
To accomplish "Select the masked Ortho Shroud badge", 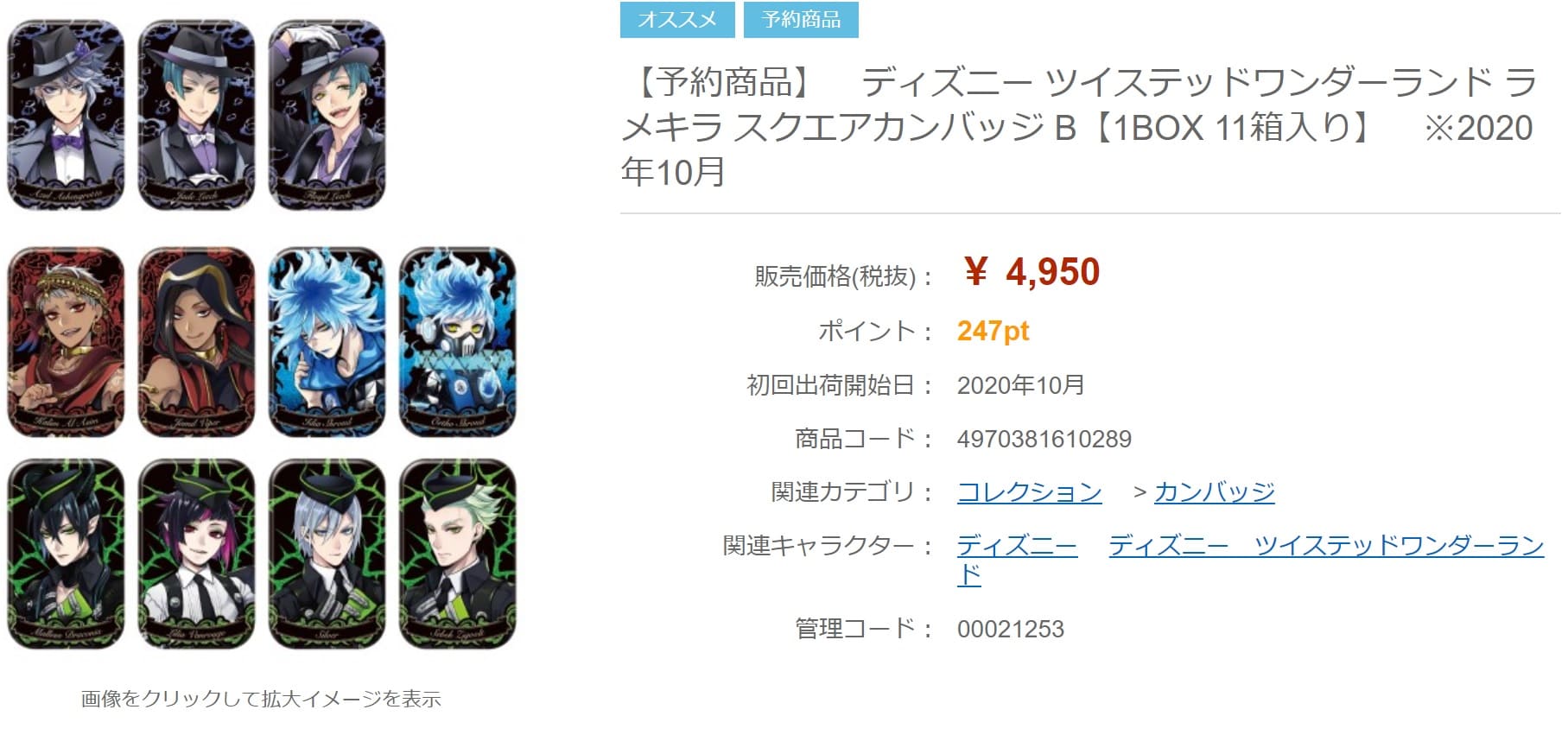I will pos(458,342).
